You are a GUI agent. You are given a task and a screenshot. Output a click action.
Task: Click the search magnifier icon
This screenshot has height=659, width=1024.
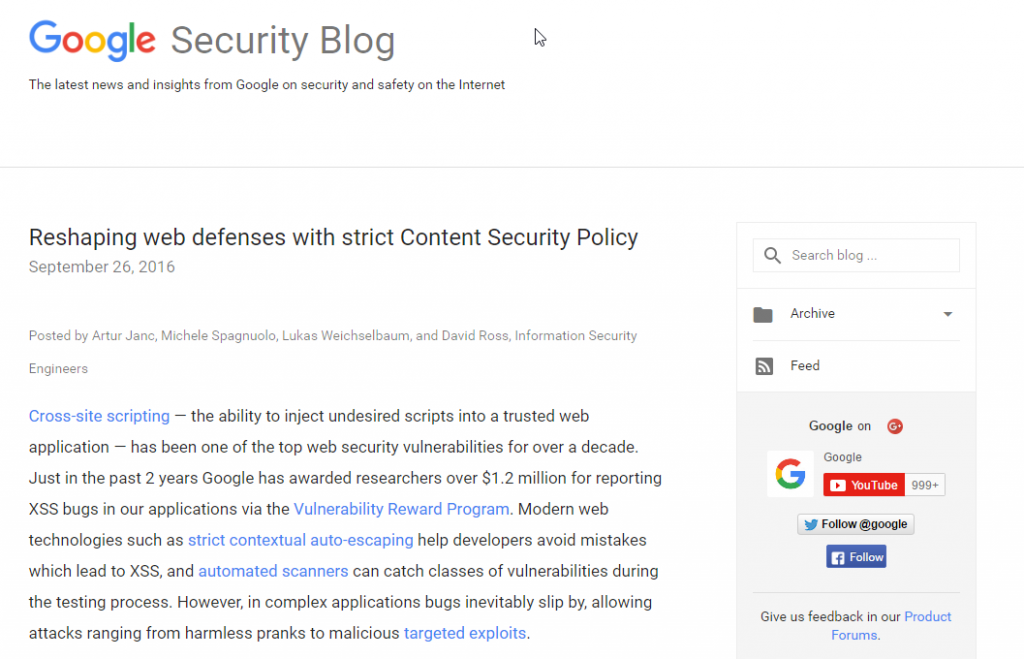(x=772, y=255)
